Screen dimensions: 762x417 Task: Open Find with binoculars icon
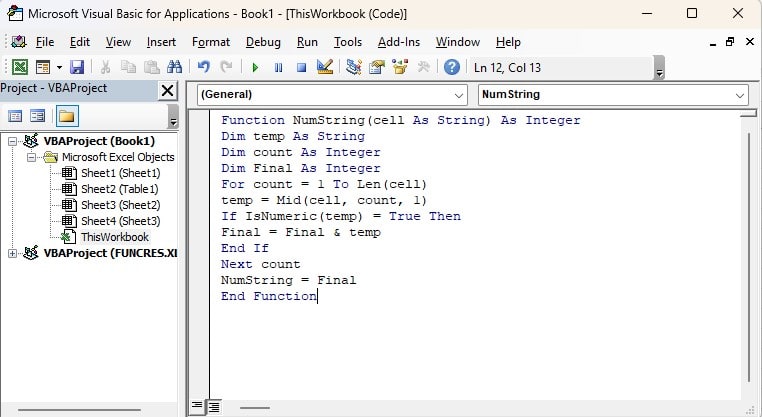pos(174,67)
